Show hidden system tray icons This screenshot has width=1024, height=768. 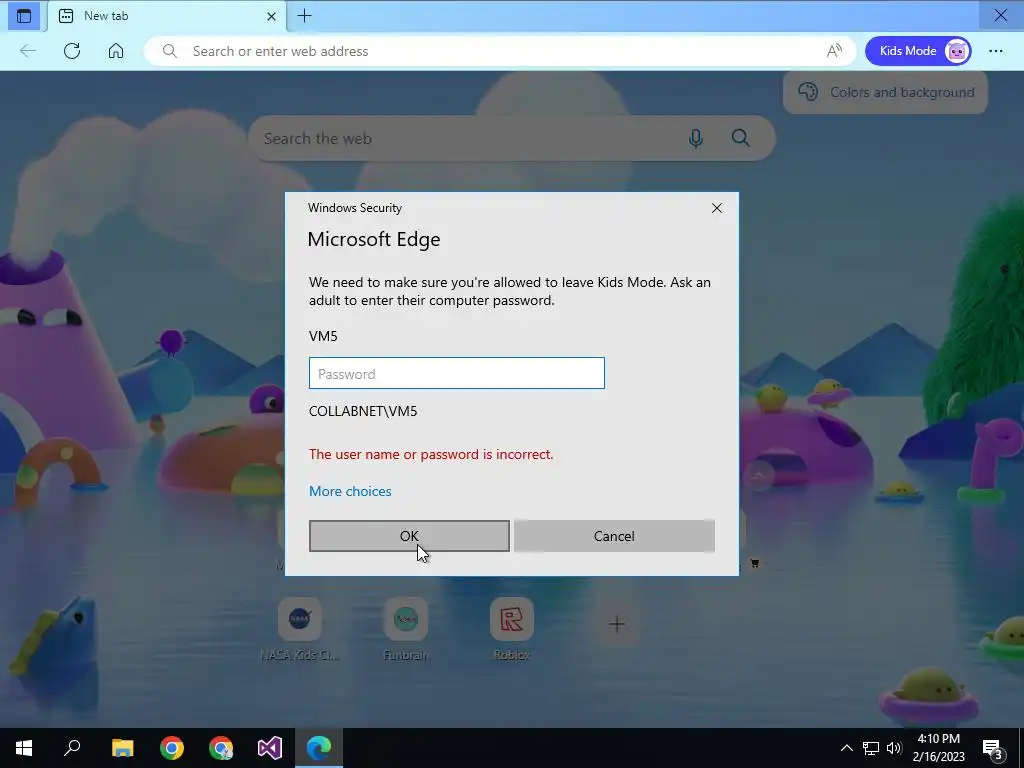(846, 748)
